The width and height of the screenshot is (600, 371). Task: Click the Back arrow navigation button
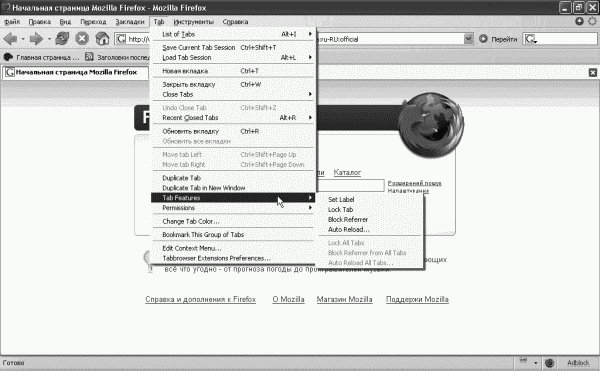point(10,39)
